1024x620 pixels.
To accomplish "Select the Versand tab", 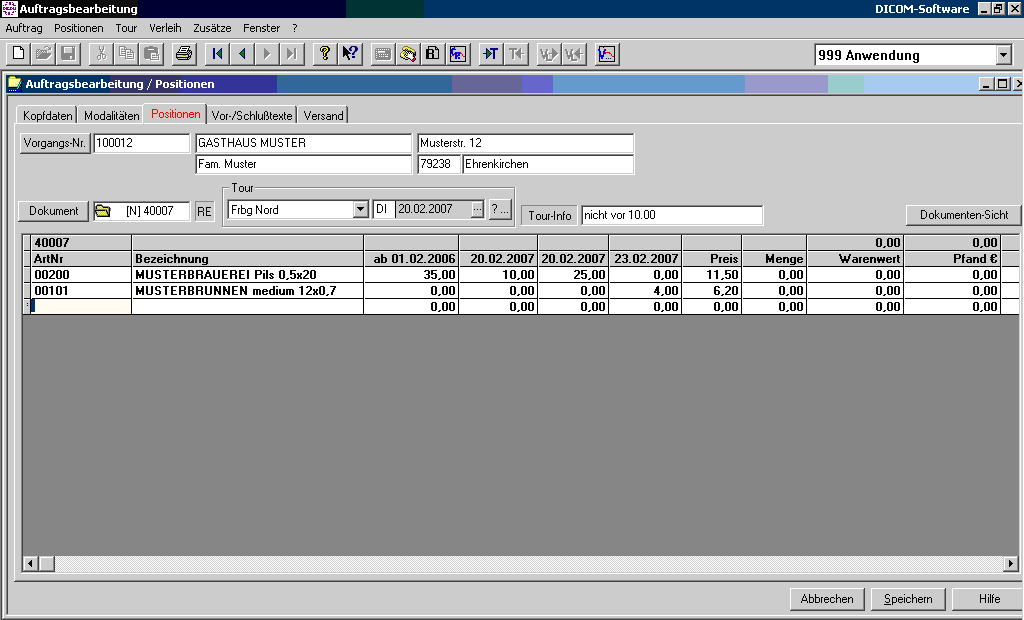I will (323, 116).
